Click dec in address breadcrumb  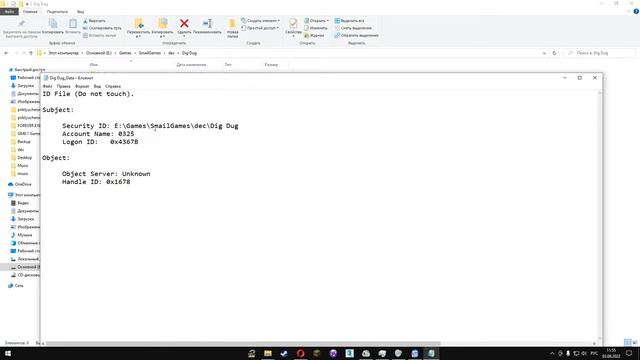(x=171, y=53)
